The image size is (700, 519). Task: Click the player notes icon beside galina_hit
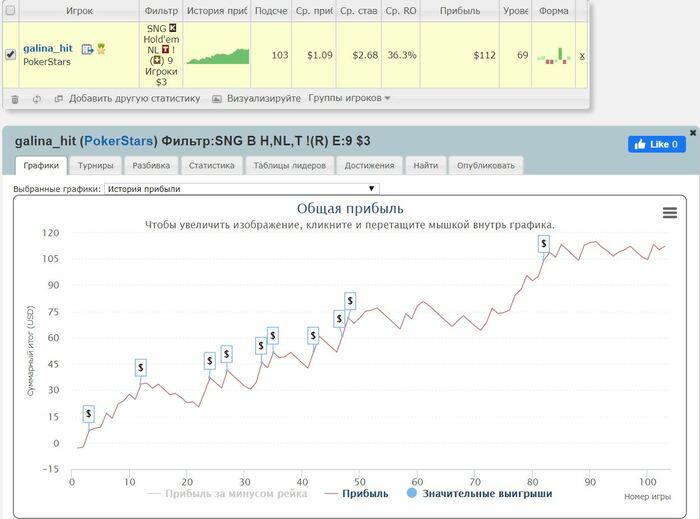point(88,49)
